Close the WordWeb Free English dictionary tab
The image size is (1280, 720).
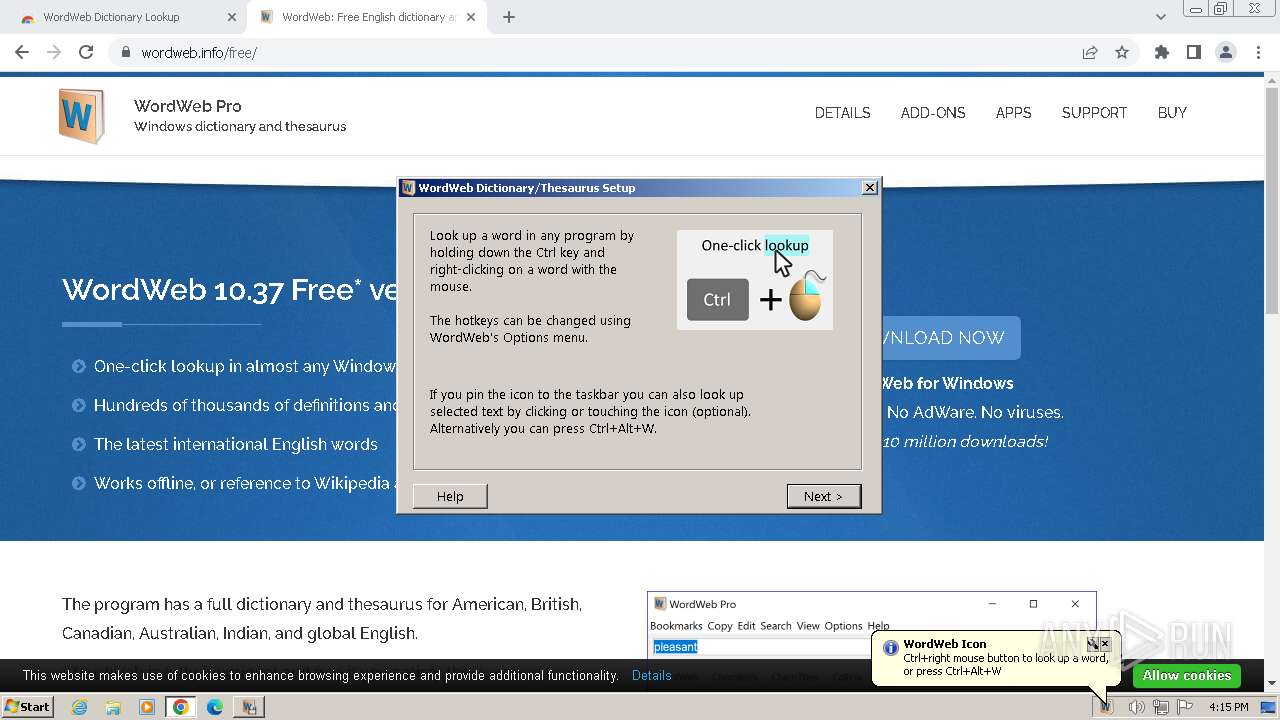[x=471, y=17]
